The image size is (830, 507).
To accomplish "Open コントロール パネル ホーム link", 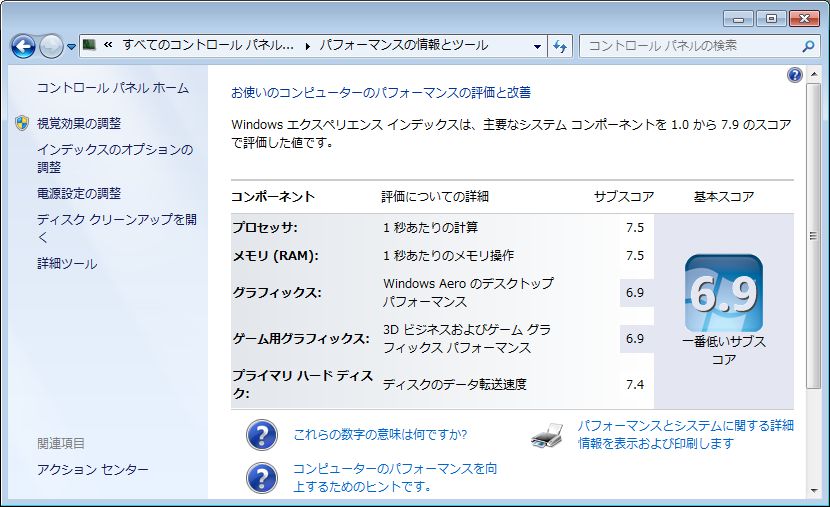I will point(113,88).
